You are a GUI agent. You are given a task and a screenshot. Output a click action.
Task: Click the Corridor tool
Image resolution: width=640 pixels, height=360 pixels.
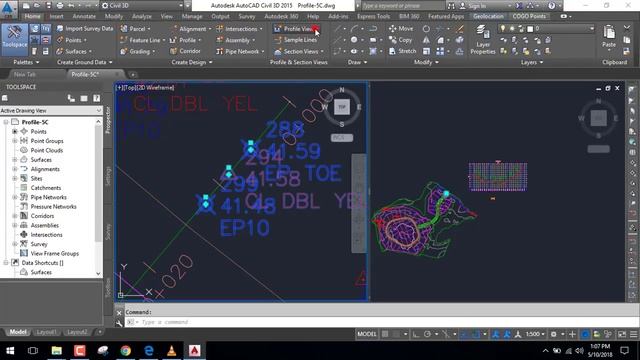click(186, 51)
